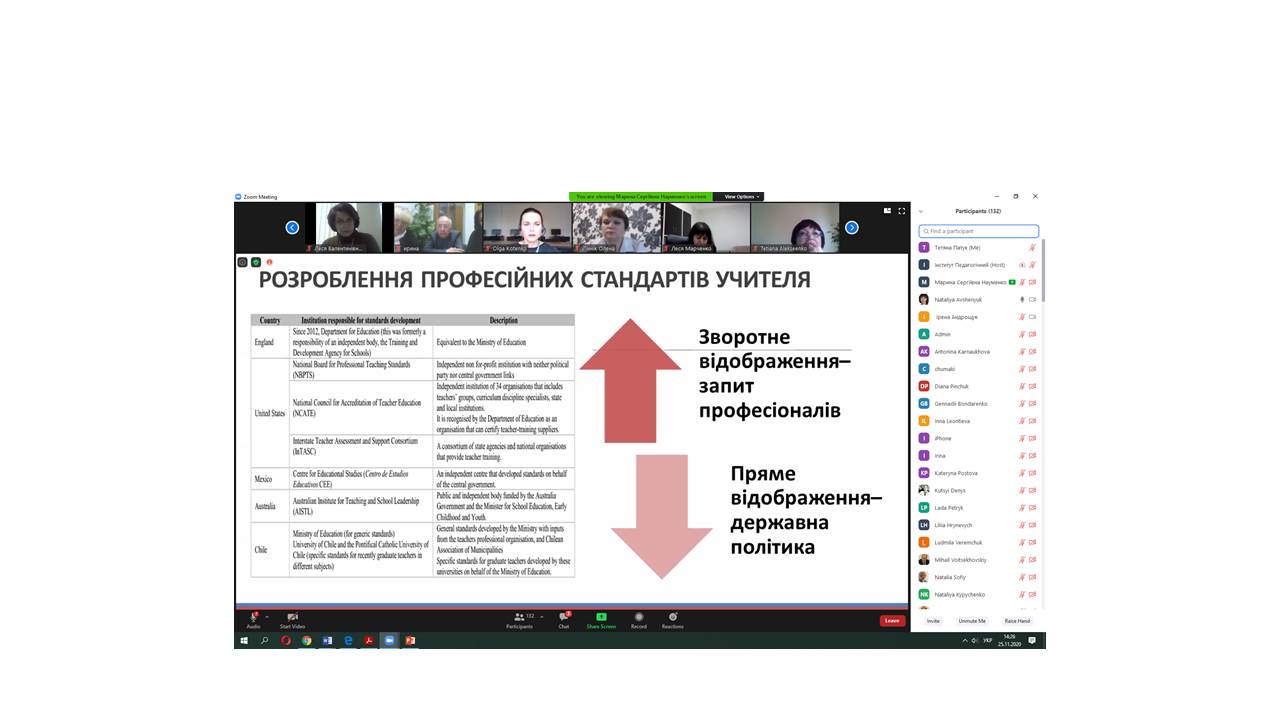Unmute the microphone via the Audio button
1280x720 pixels.
click(x=254, y=619)
